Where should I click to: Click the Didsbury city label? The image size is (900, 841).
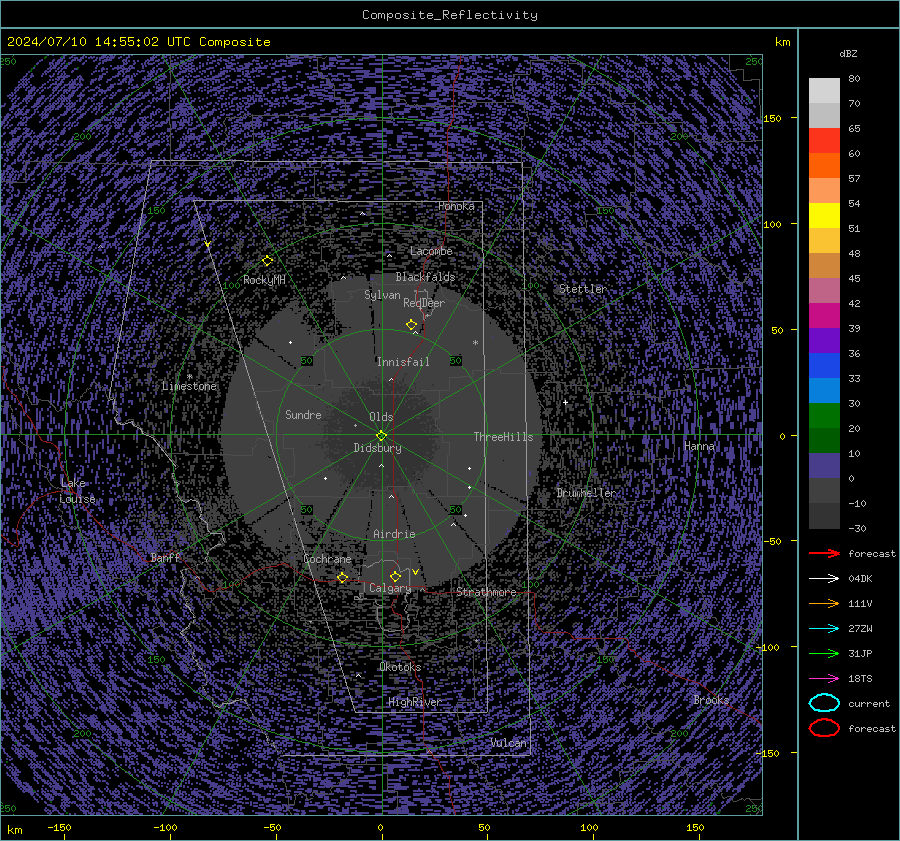pos(377,448)
